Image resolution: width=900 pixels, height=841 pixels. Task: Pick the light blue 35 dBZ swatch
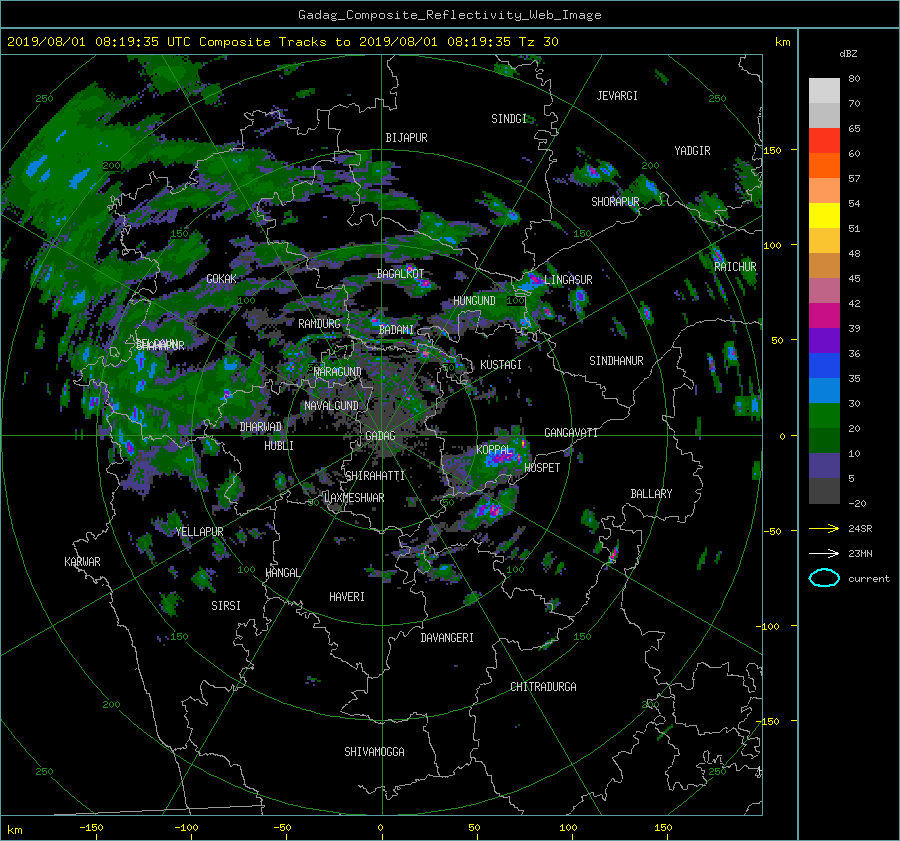824,391
